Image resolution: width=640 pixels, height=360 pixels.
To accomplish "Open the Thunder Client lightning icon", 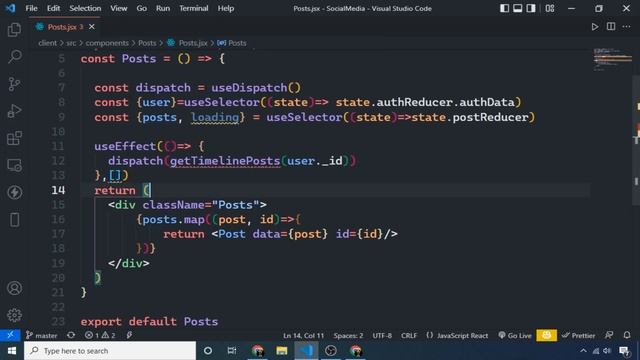I will [x=14, y=192].
